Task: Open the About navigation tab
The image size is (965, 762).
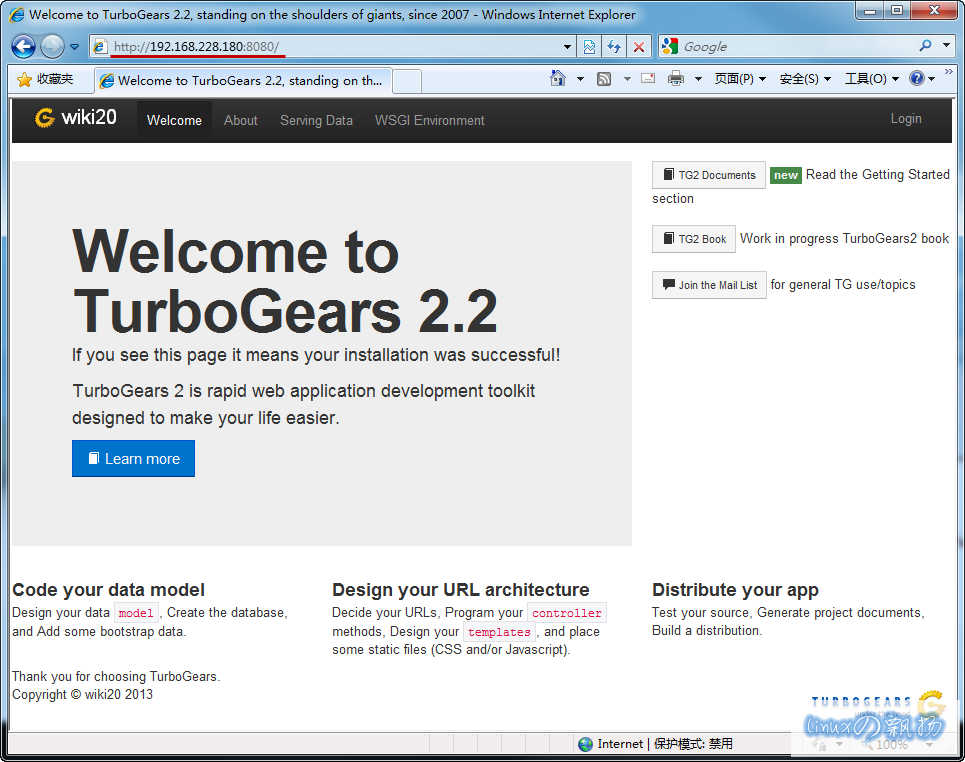Action: (x=240, y=120)
